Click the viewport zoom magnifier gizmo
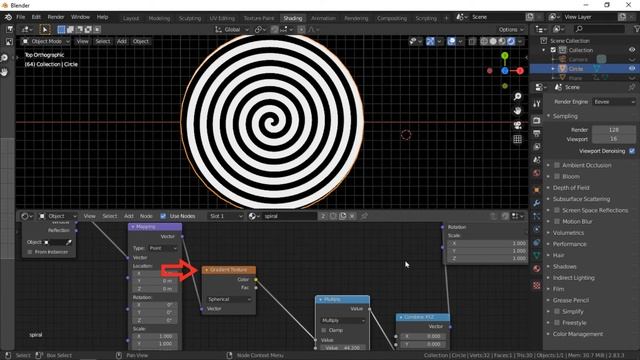 click(518, 96)
